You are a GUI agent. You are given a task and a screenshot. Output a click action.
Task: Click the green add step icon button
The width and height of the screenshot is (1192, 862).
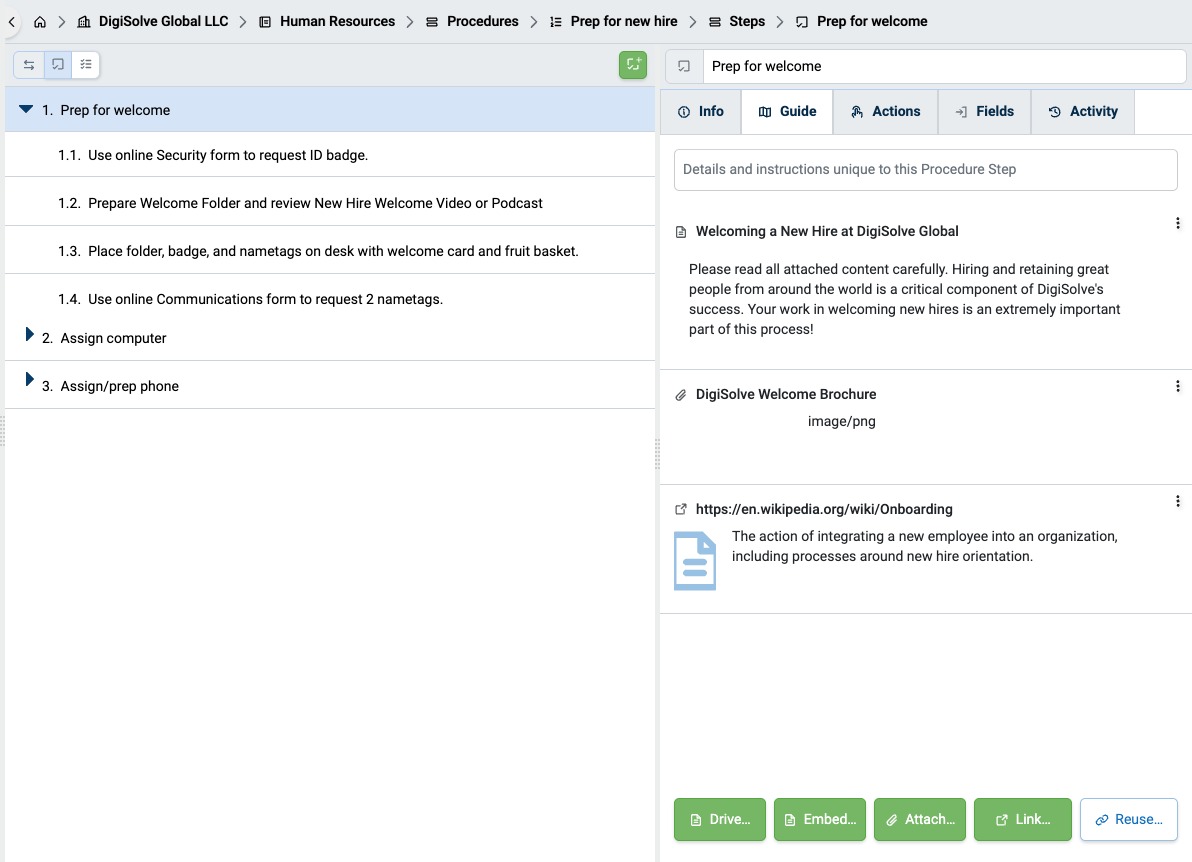[x=632, y=65]
